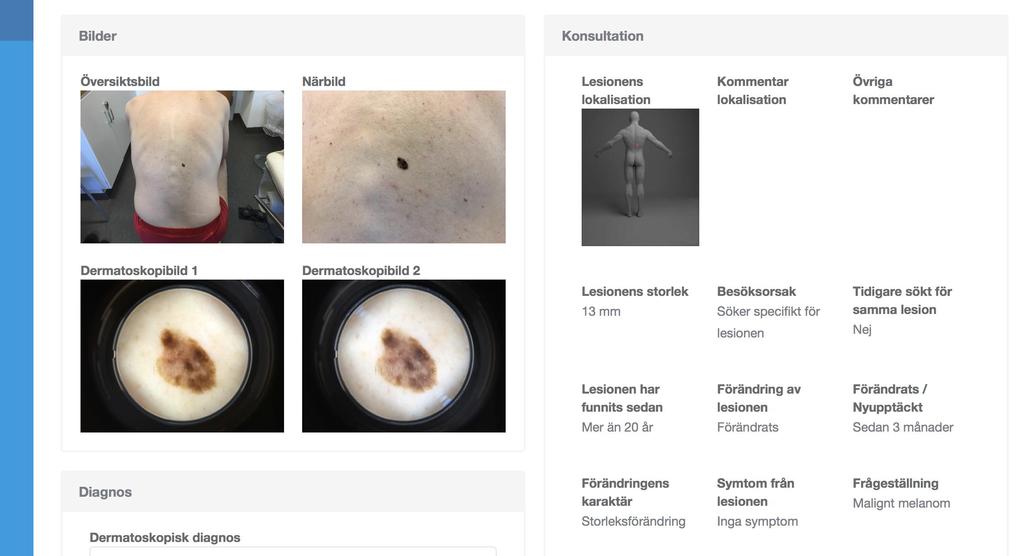This screenshot has width=1024, height=556.
Task: Click the Diagnos panel header
Action: 293,492
